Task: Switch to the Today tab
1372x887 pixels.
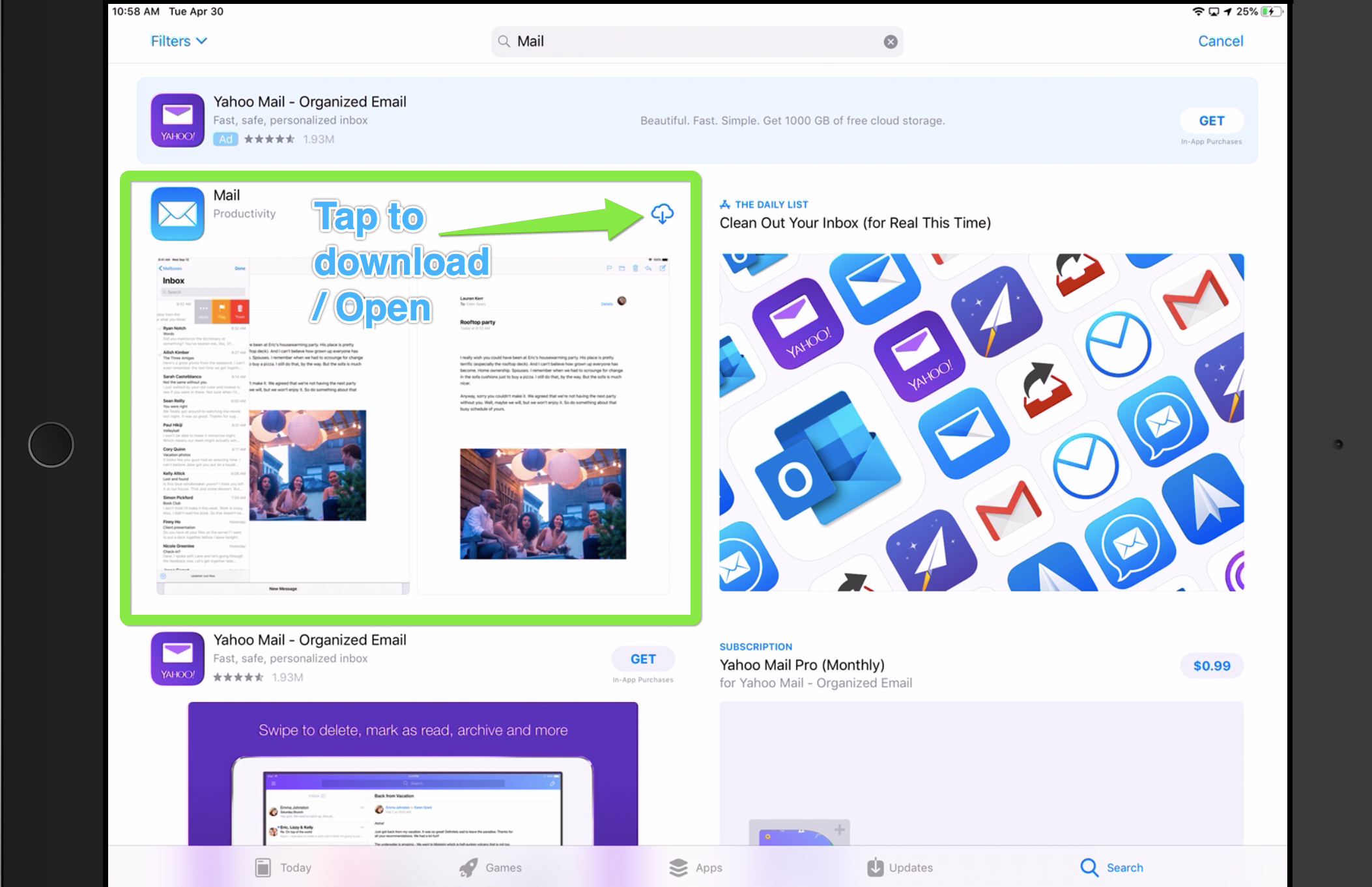Action: [x=283, y=867]
